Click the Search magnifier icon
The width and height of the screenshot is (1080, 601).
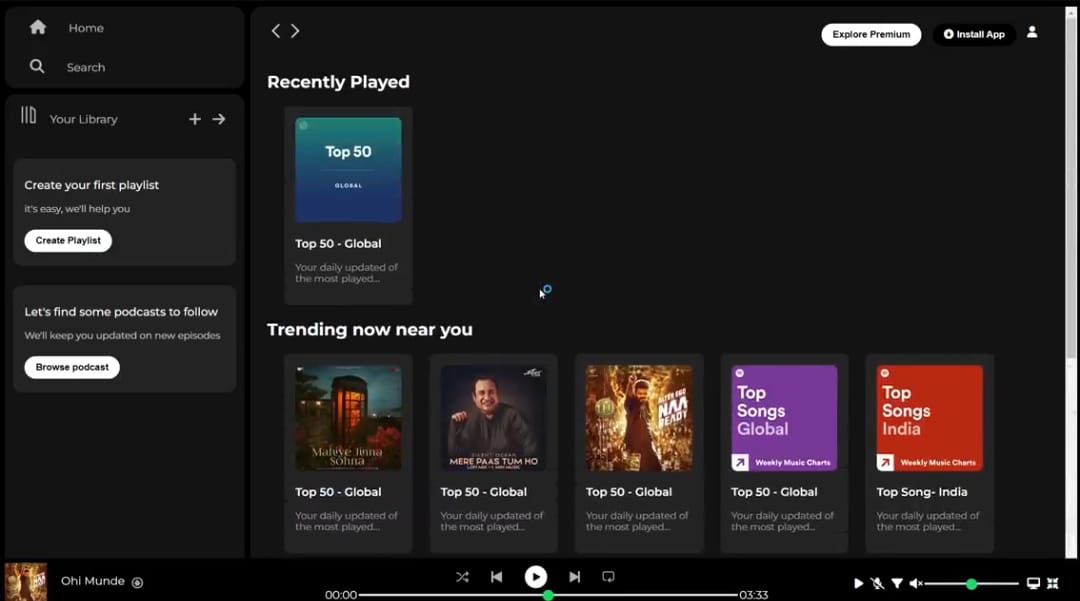[x=37, y=66]
